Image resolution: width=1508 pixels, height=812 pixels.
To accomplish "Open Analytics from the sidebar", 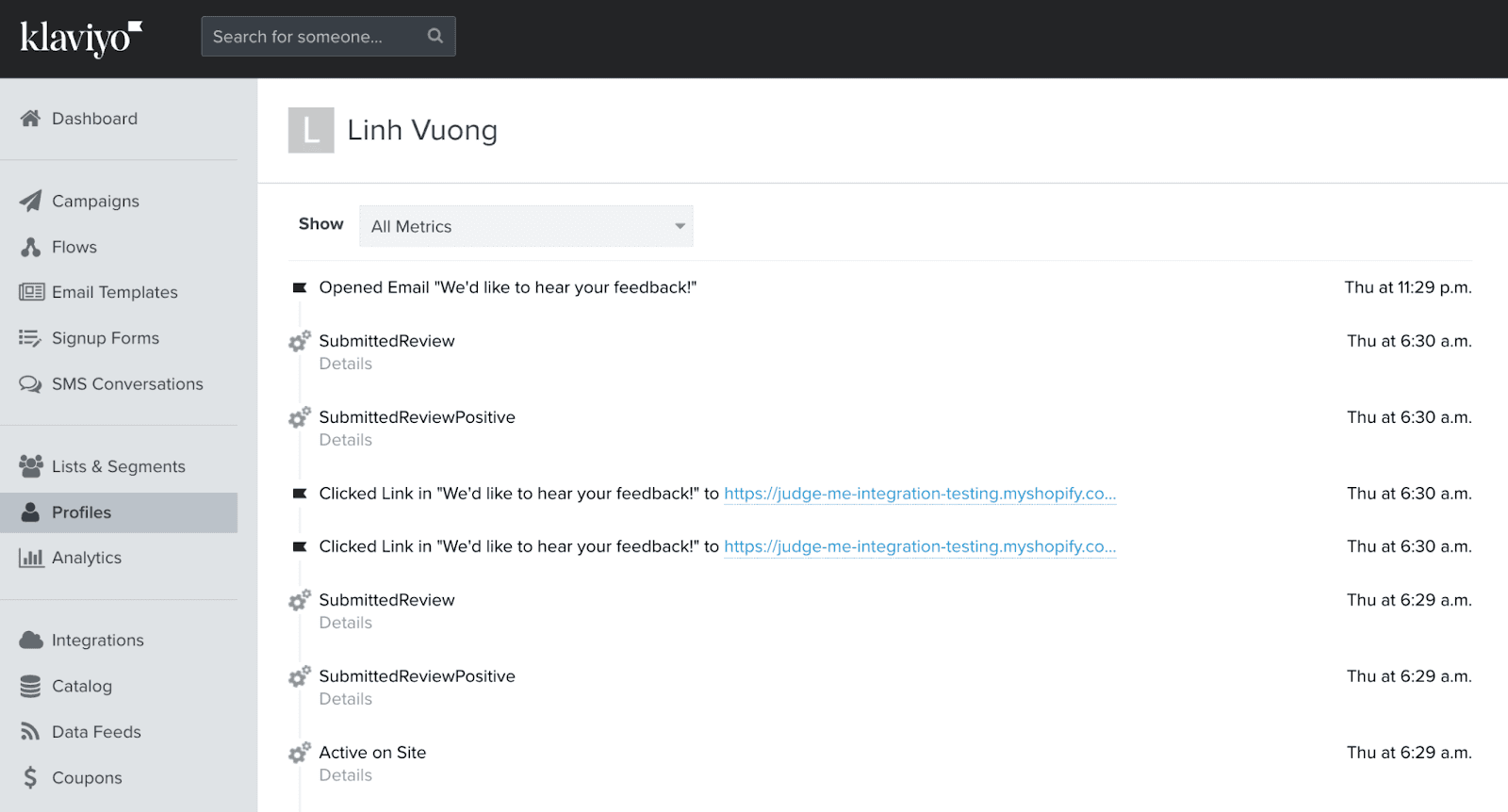I will [x=86, y=558].
